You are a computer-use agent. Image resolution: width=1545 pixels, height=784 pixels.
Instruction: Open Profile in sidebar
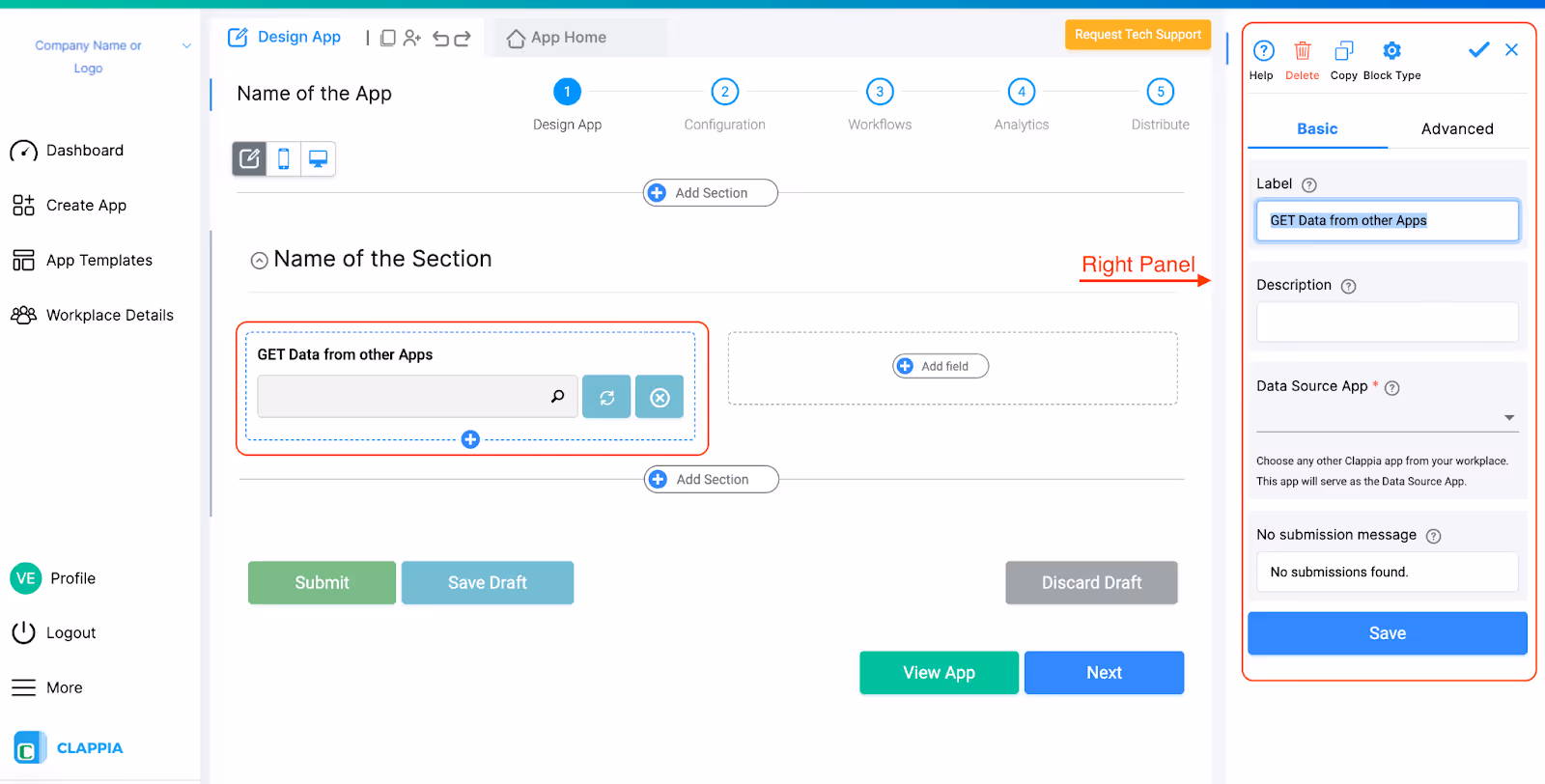click(53, 578)
